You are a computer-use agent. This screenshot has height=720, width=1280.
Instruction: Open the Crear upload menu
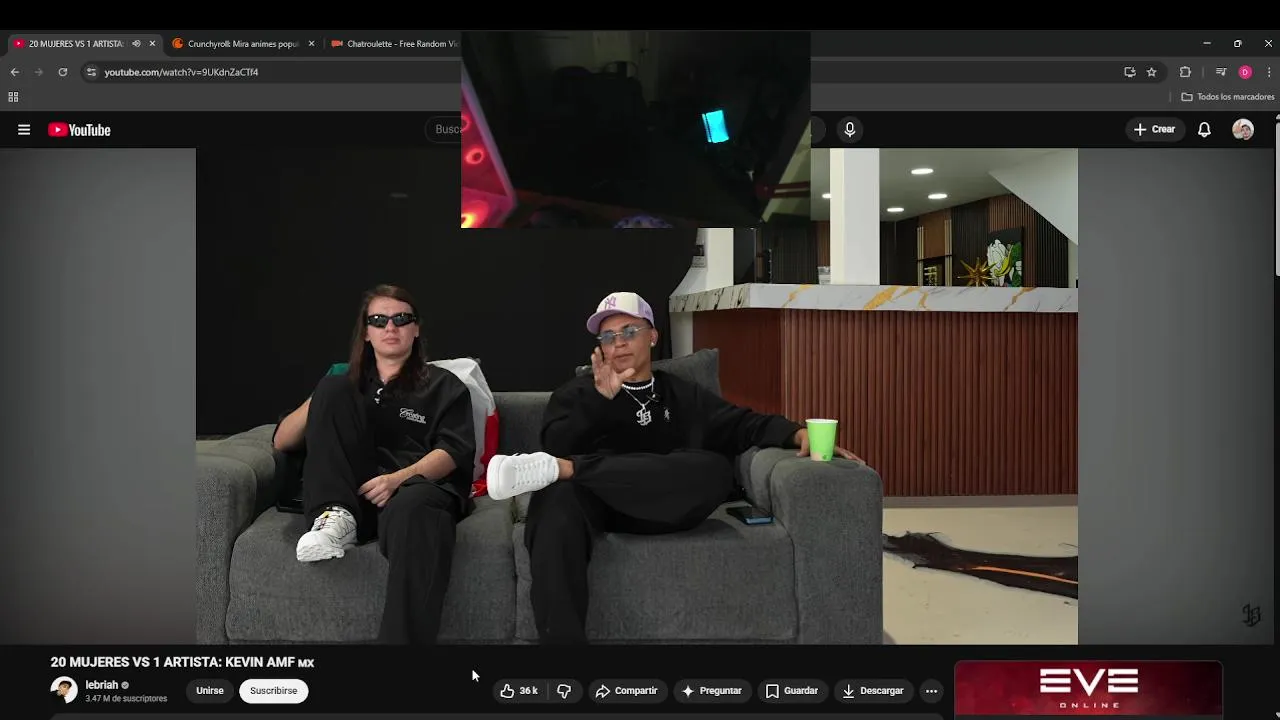click(1154, 129)
